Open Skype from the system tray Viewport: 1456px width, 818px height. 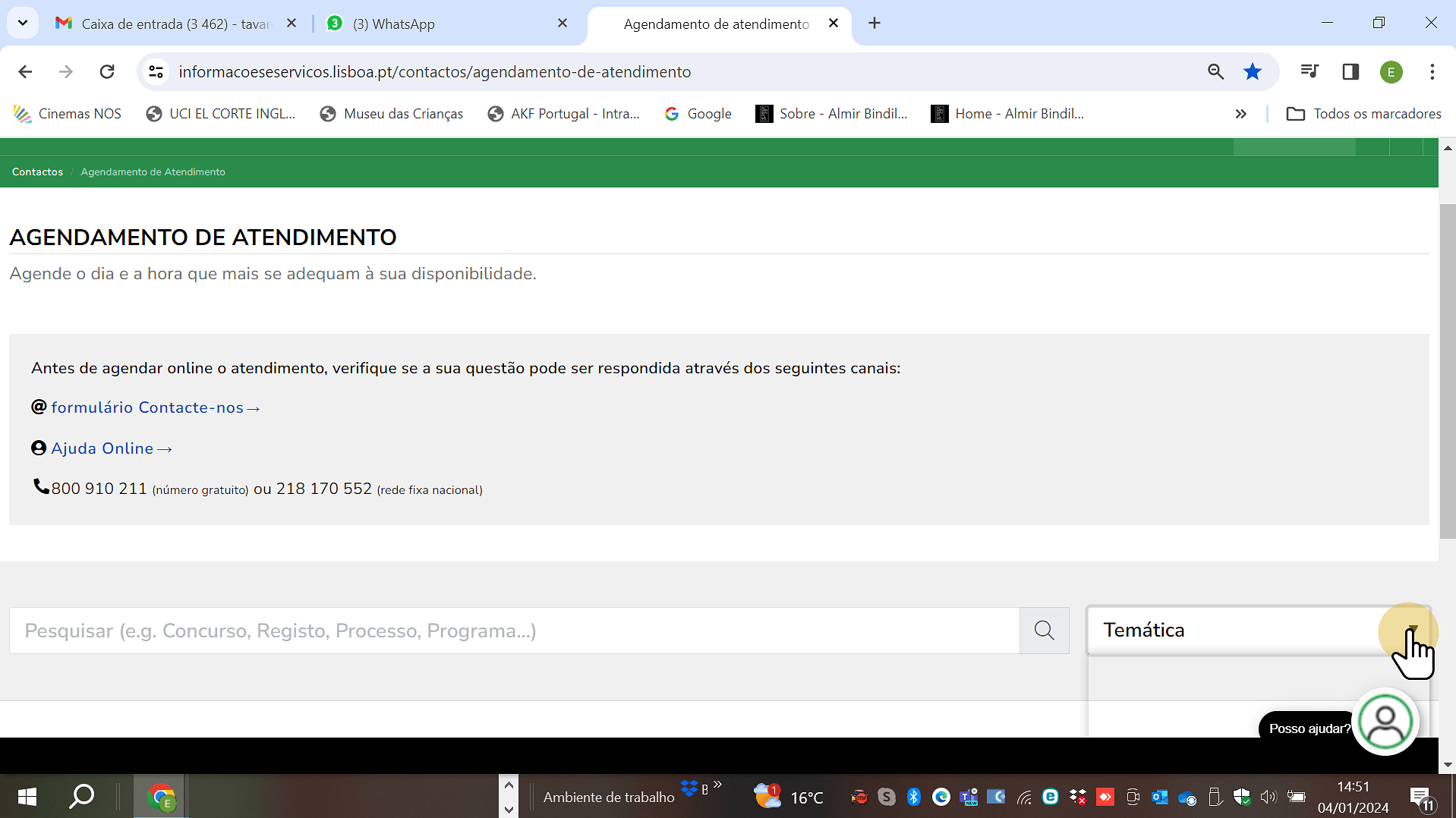click(x=887, y=797)
